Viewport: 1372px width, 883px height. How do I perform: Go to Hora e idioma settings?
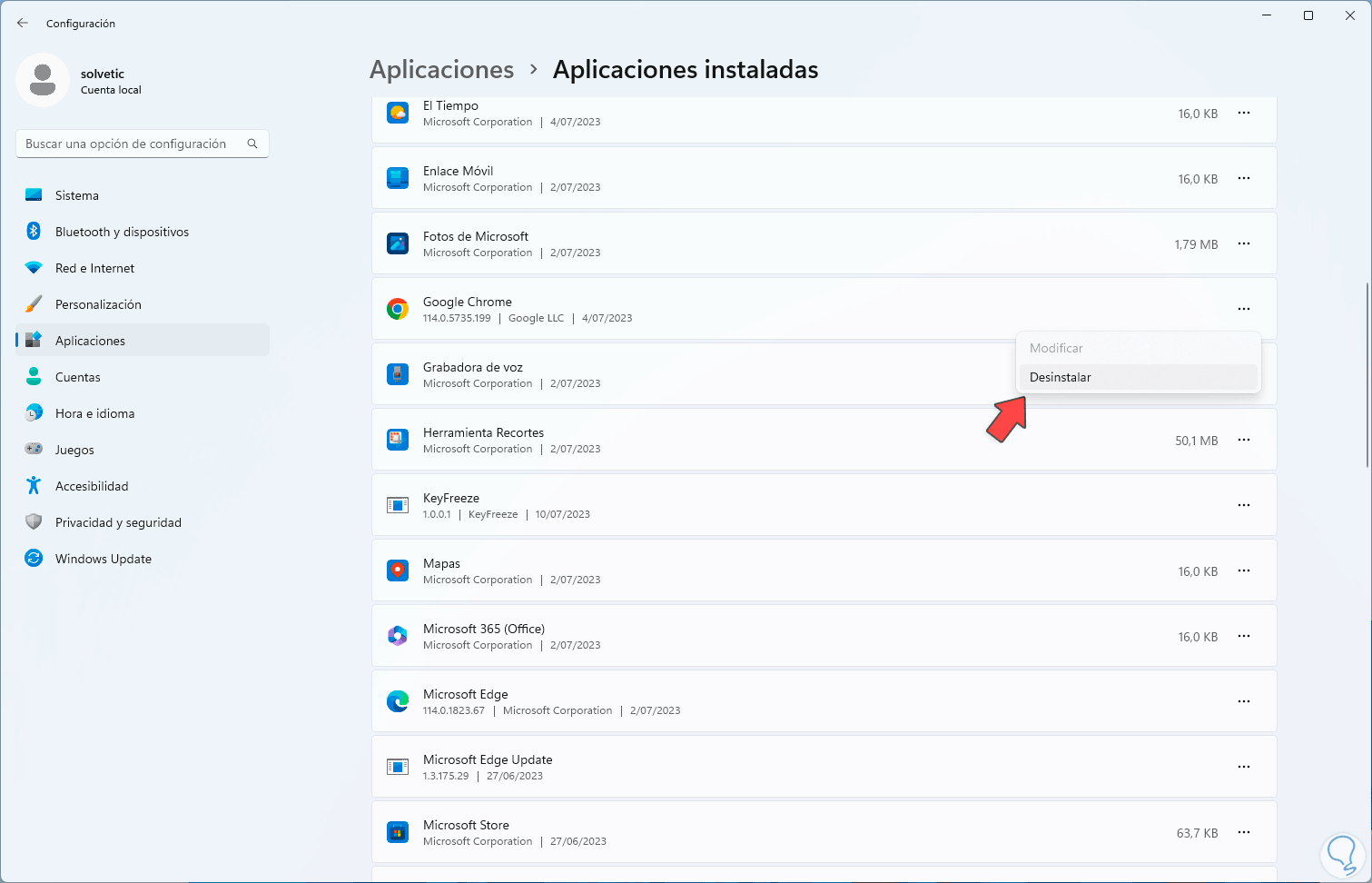tap(143, 413)
